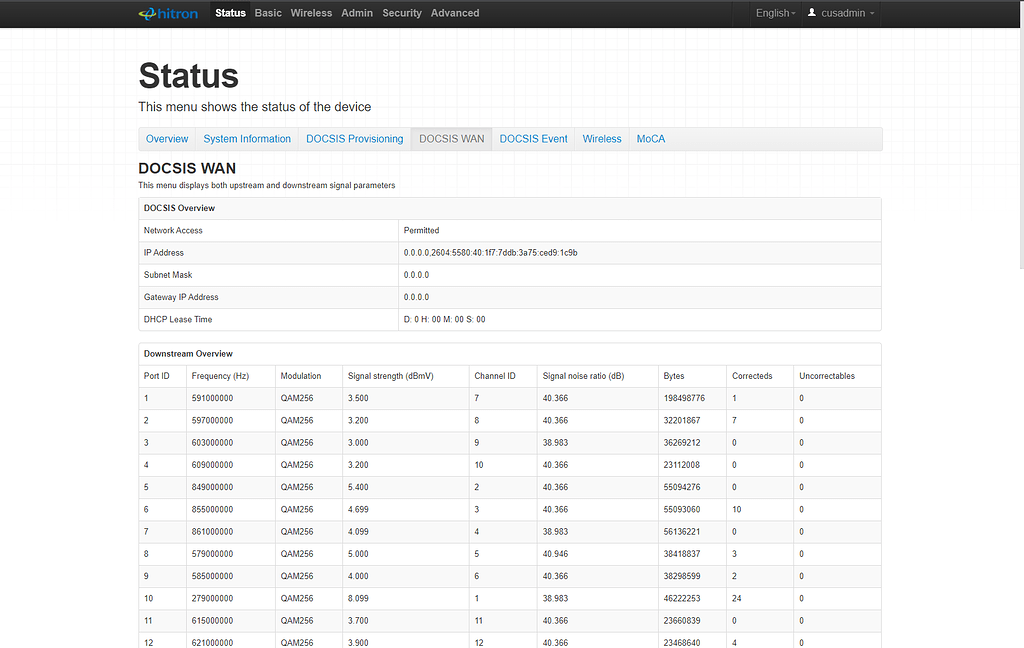Switch to the DOCSIS Event tab

tap(533, 139)
